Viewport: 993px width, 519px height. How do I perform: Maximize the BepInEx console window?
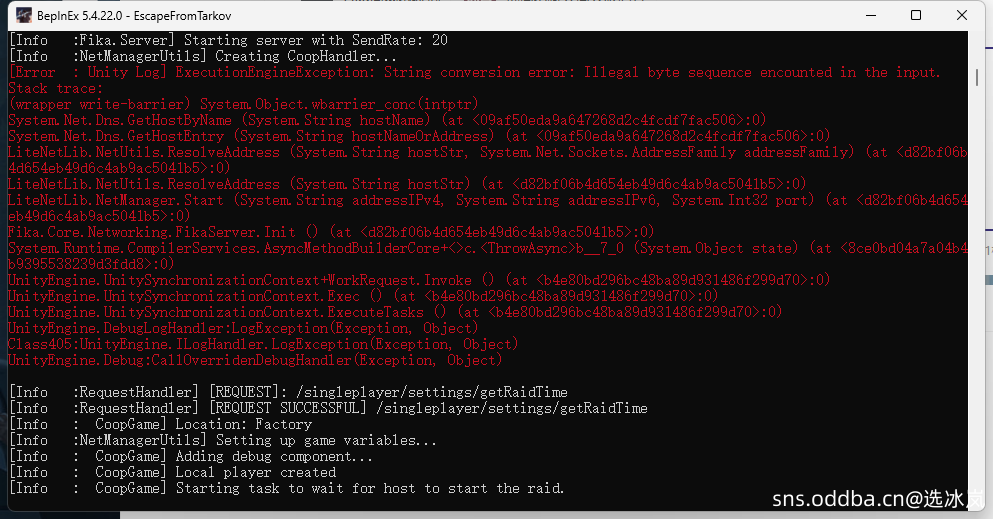[916, 15]
